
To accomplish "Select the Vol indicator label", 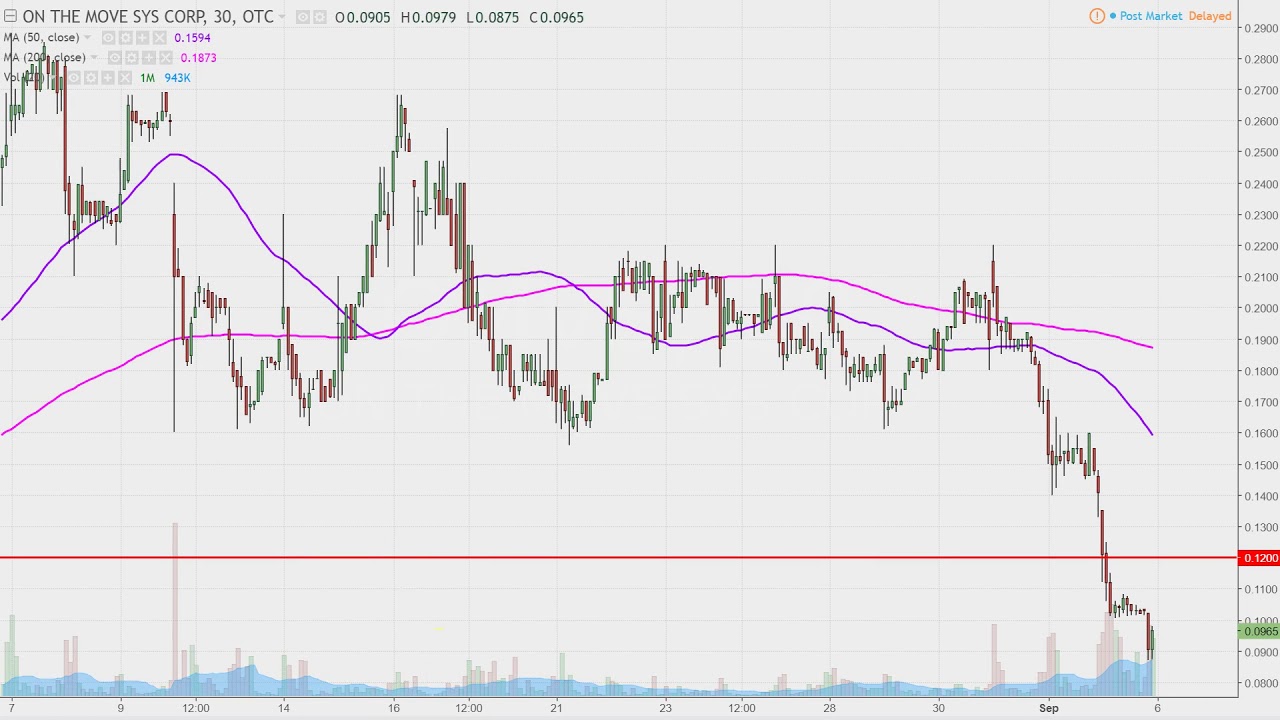I will coord(24,78).
